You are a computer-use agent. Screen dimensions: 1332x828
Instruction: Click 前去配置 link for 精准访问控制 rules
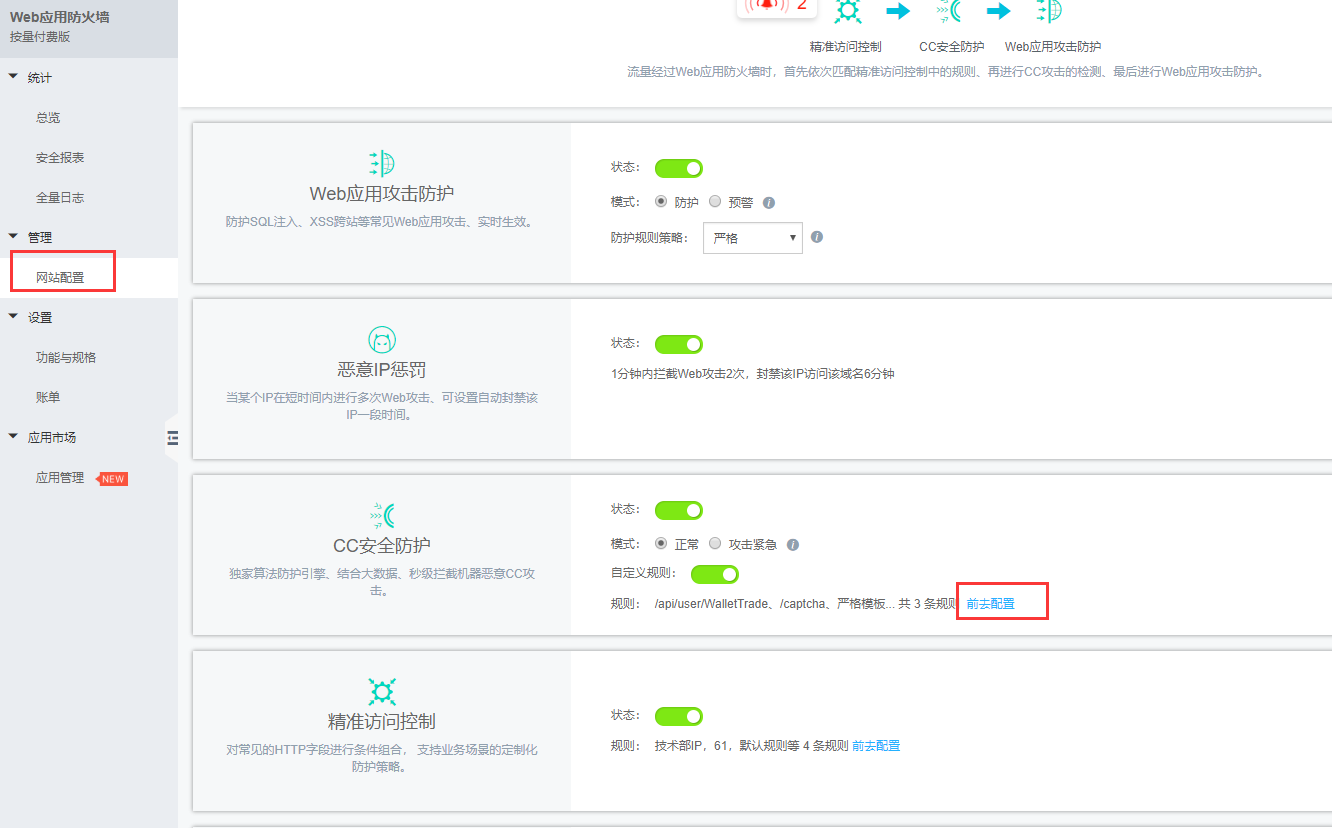[x=876, y=746]
